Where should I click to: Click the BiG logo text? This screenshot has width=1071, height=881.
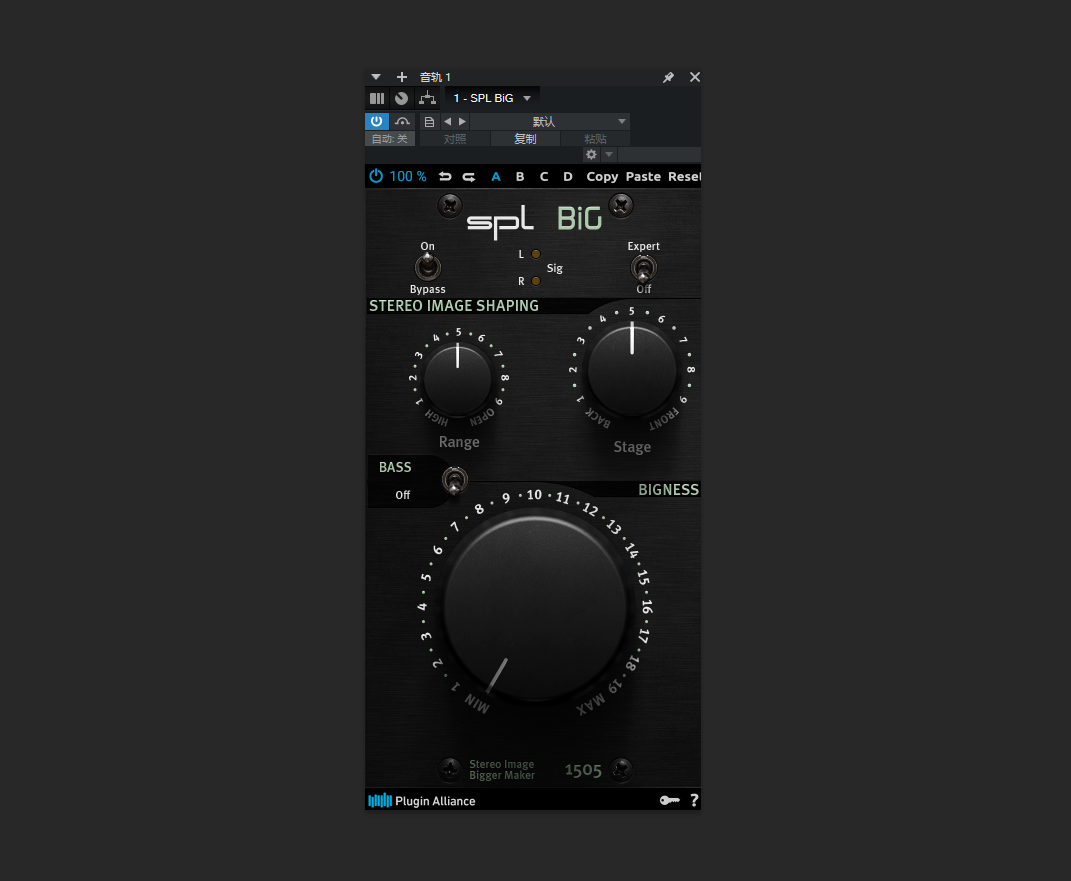tap(579, 219)
